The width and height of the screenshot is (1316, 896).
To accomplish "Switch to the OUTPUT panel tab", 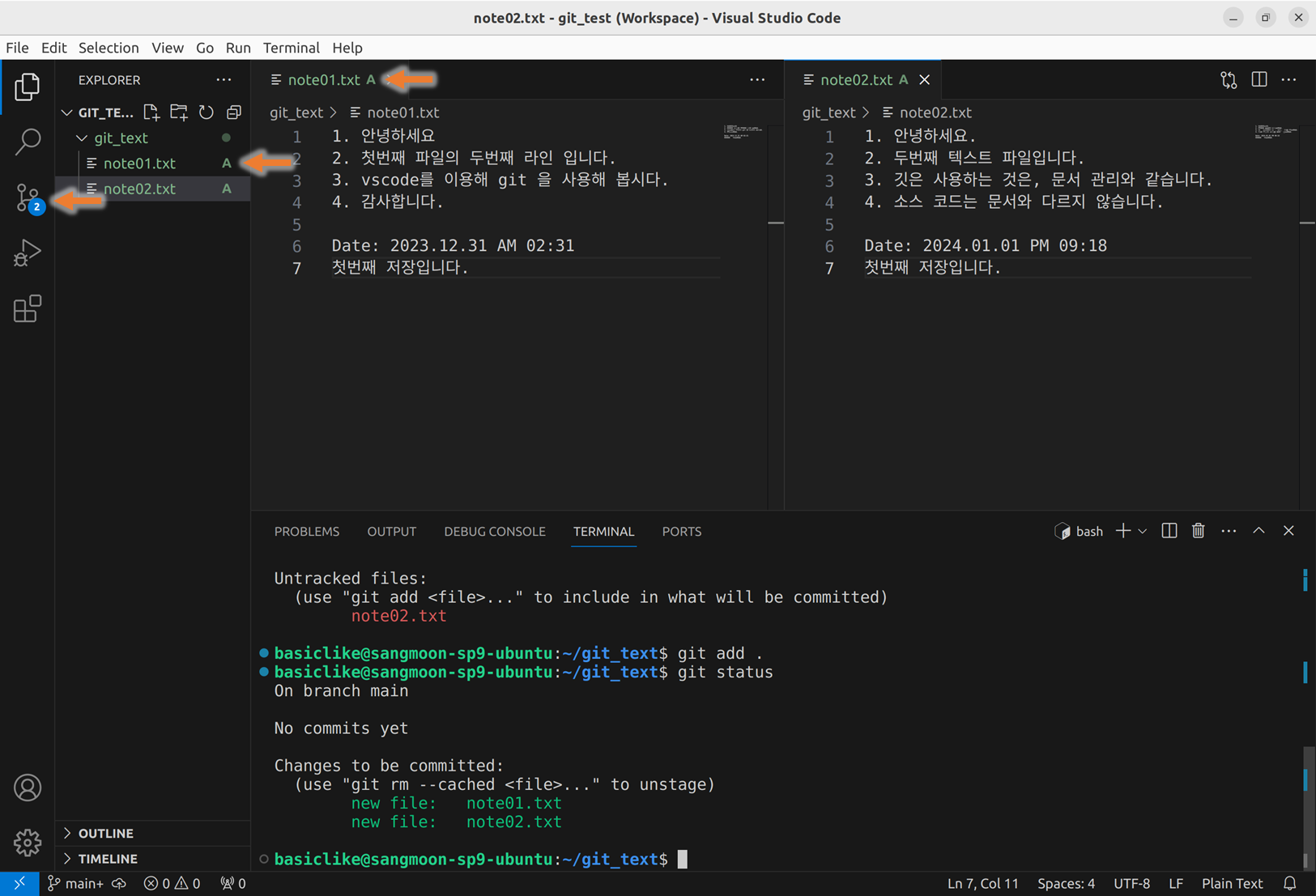I will 391,532.
